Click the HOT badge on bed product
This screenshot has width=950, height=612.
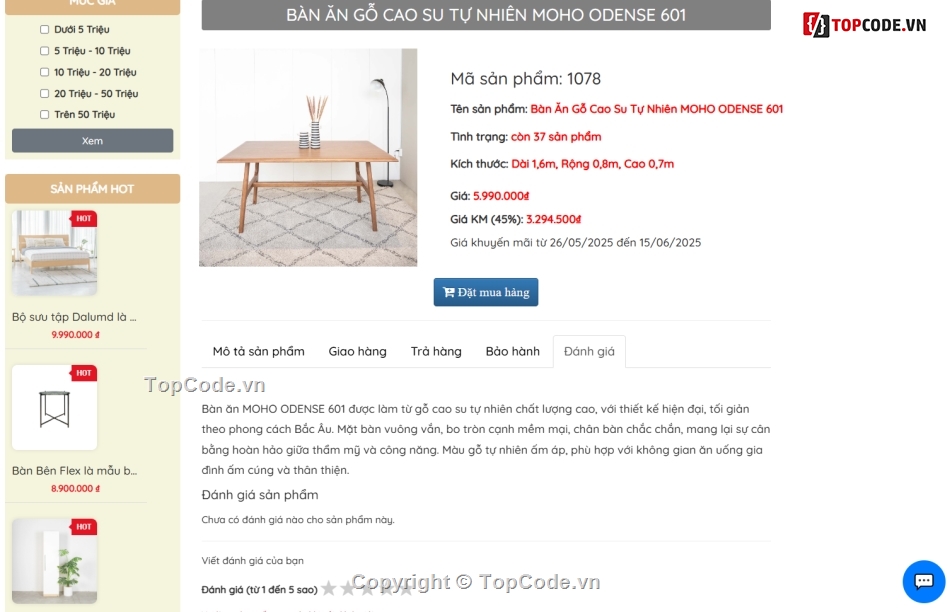tap(84, 218)
